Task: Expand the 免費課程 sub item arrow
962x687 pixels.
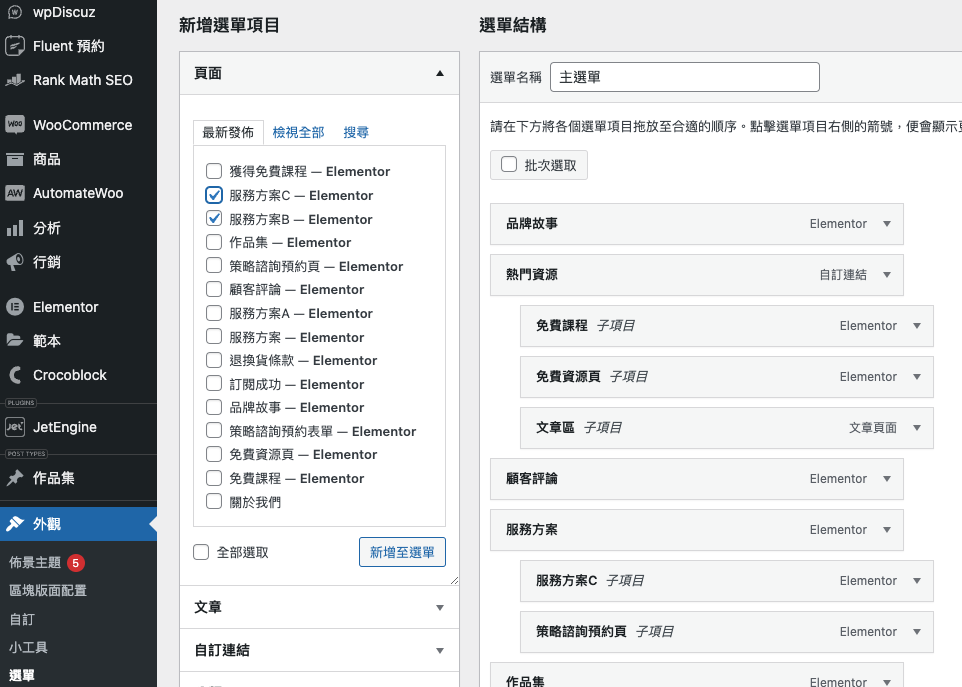Action: 917,326
